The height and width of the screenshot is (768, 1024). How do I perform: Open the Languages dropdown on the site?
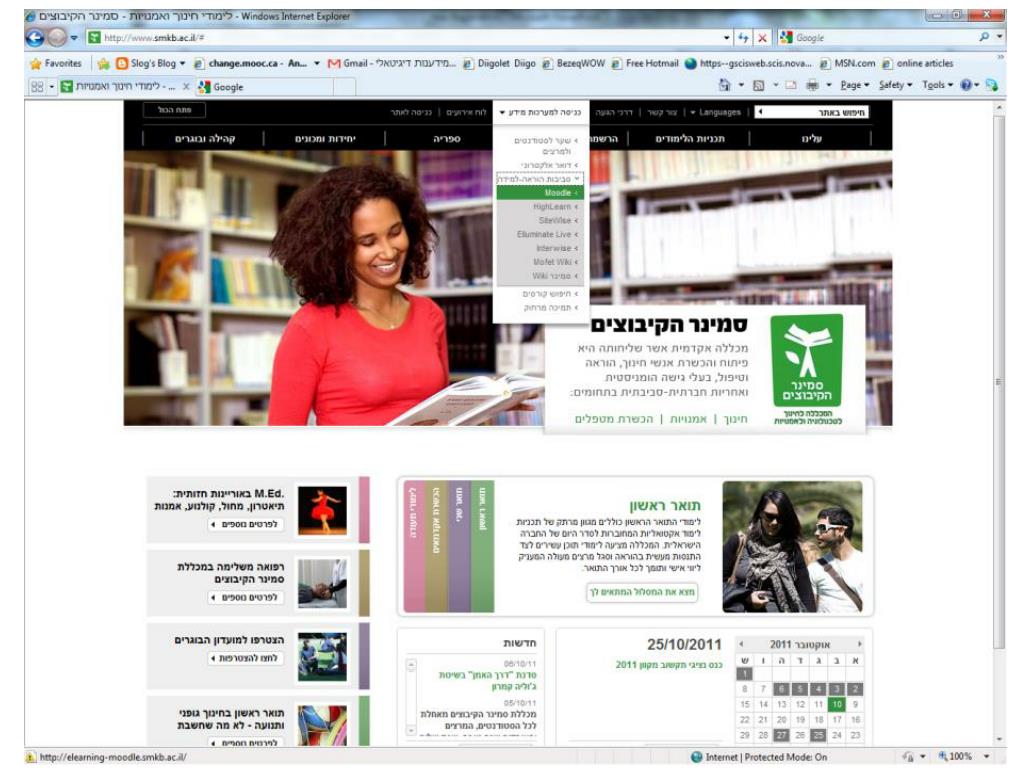(x=715, y=112)
